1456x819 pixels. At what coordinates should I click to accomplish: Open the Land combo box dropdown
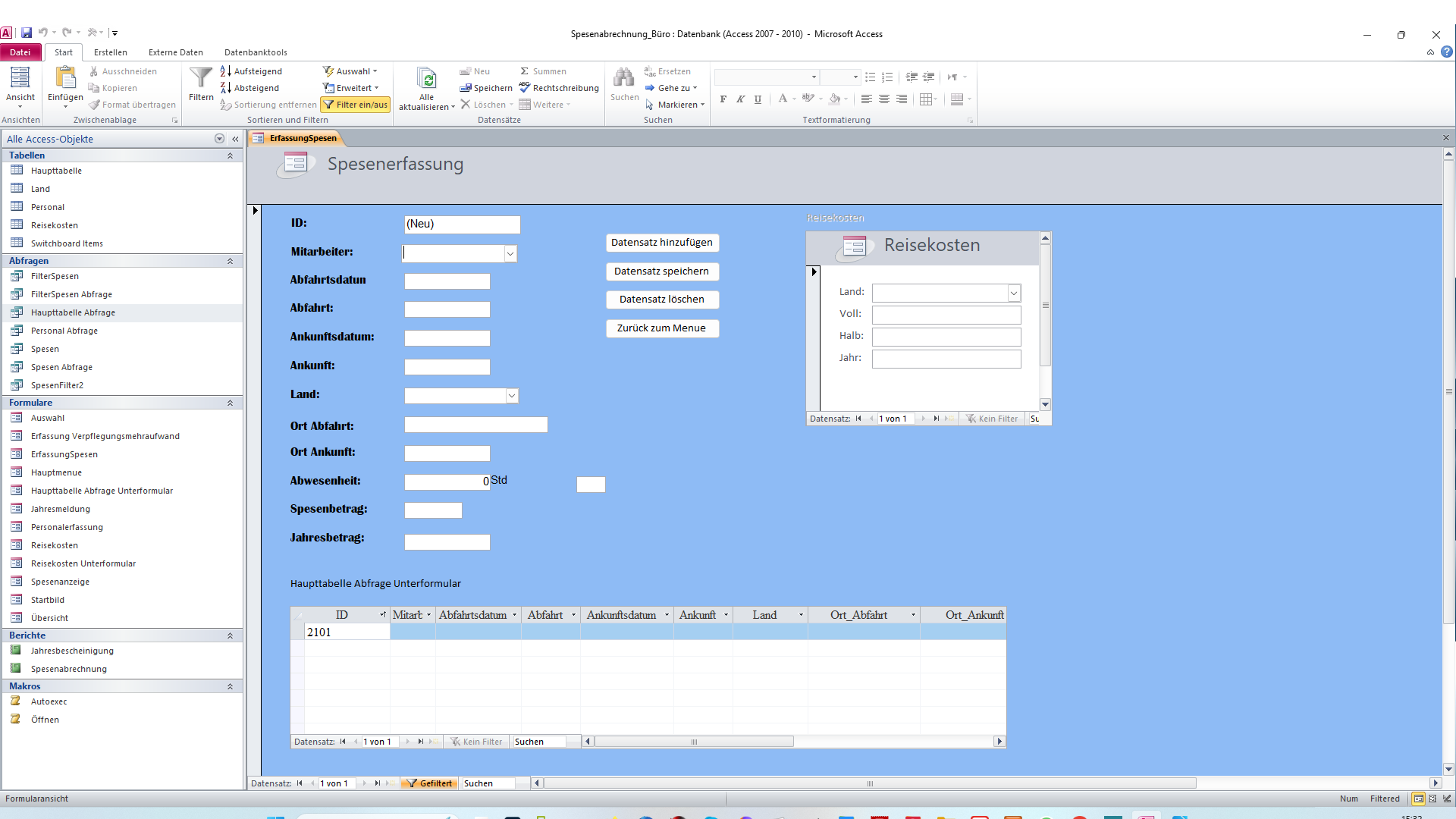click(512, 396)
